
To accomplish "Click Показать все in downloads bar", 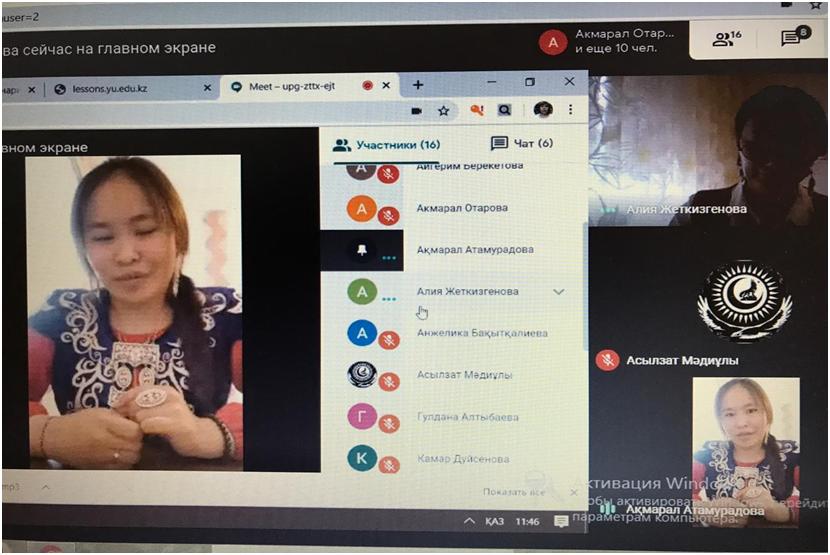I will click(x=515, y=492).
